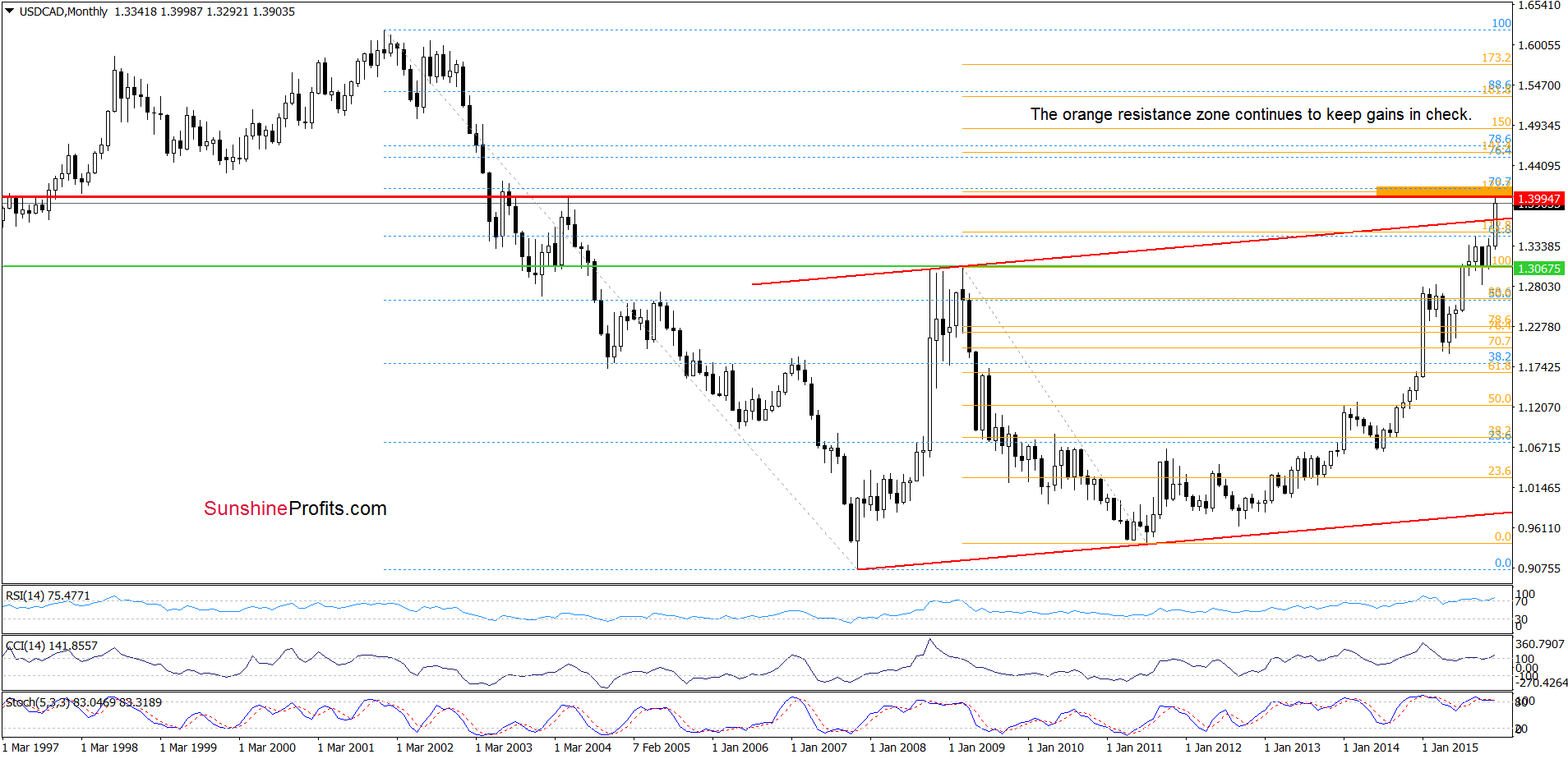The image size is (1568, 759).
Task: Click the 1.12070 price axis value
Action: 1538,407
